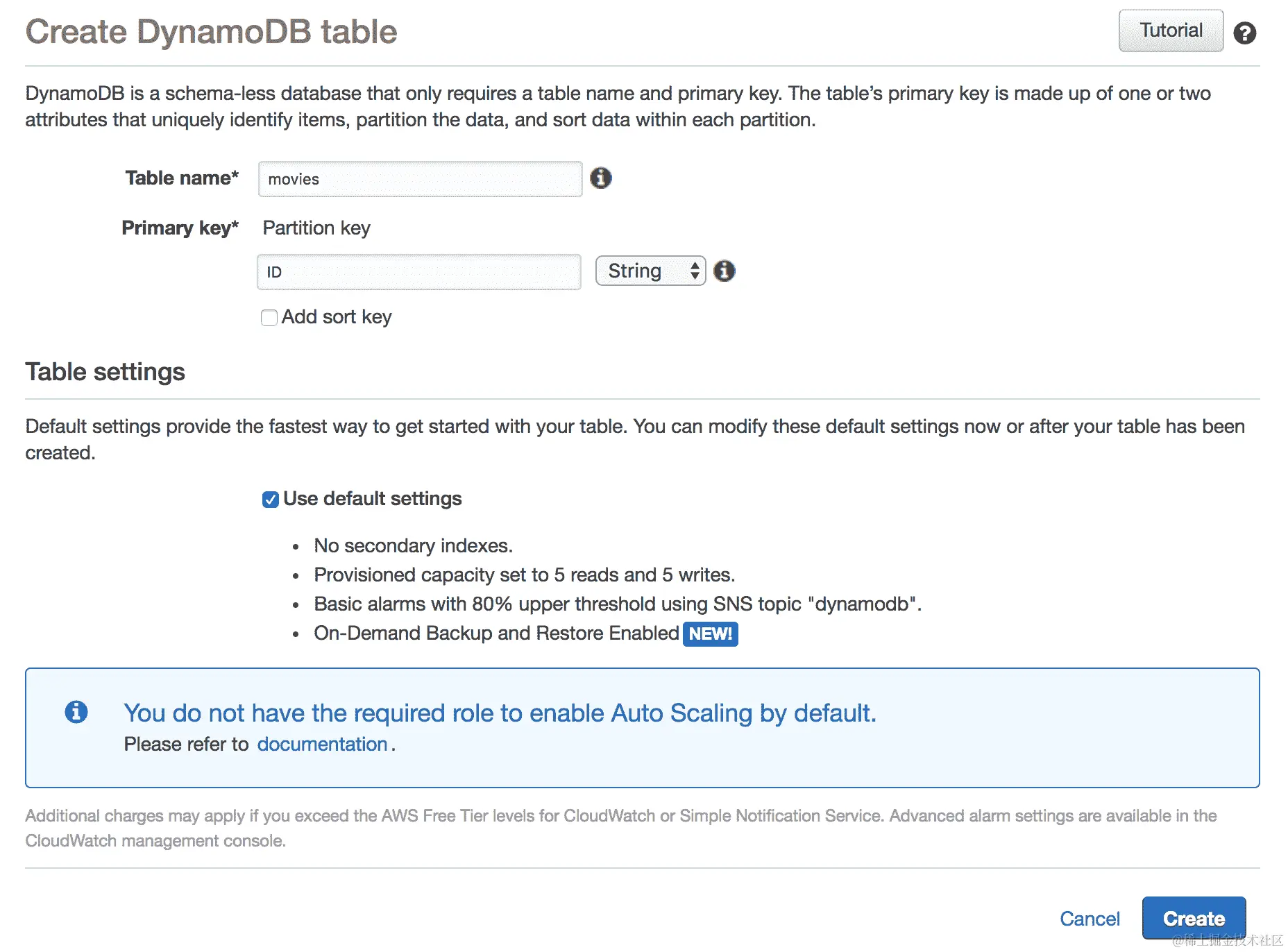Enable the Add sort key checkbox

click(x=269, y=318)
